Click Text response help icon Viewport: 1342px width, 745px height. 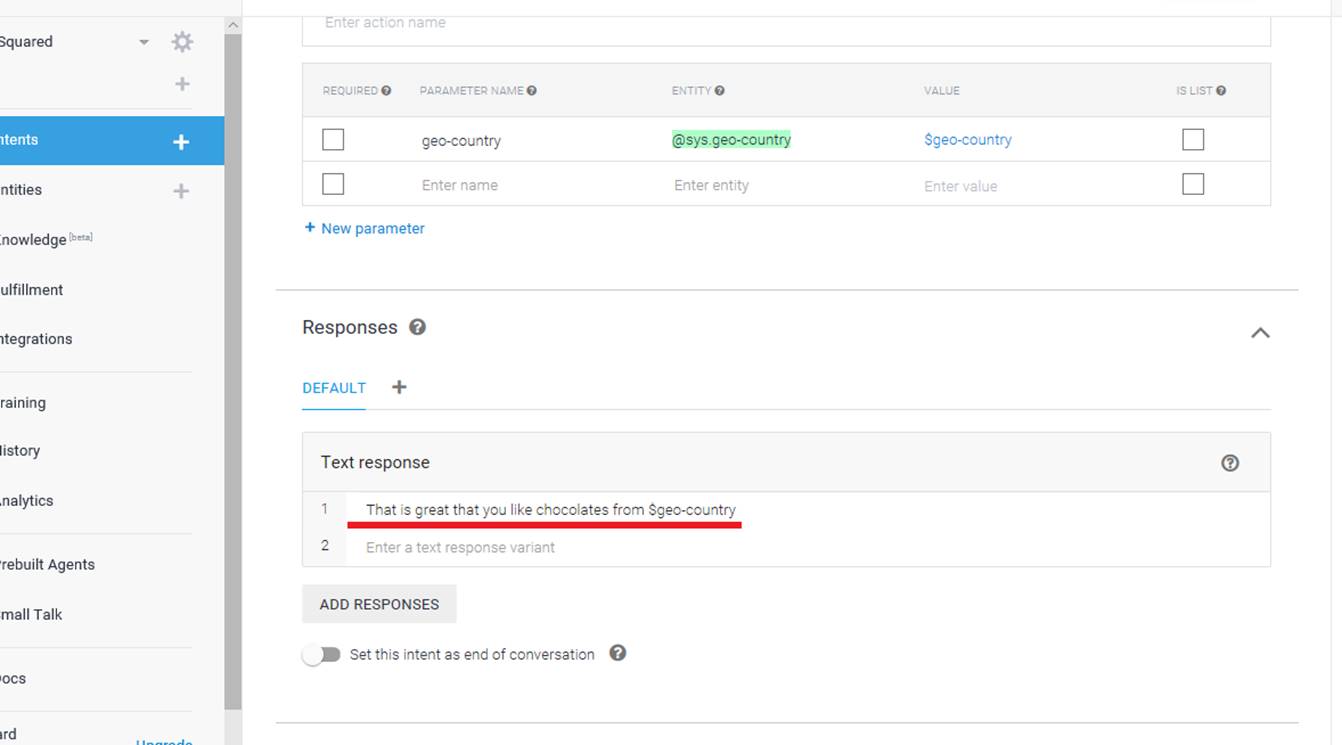point(1230,463)
